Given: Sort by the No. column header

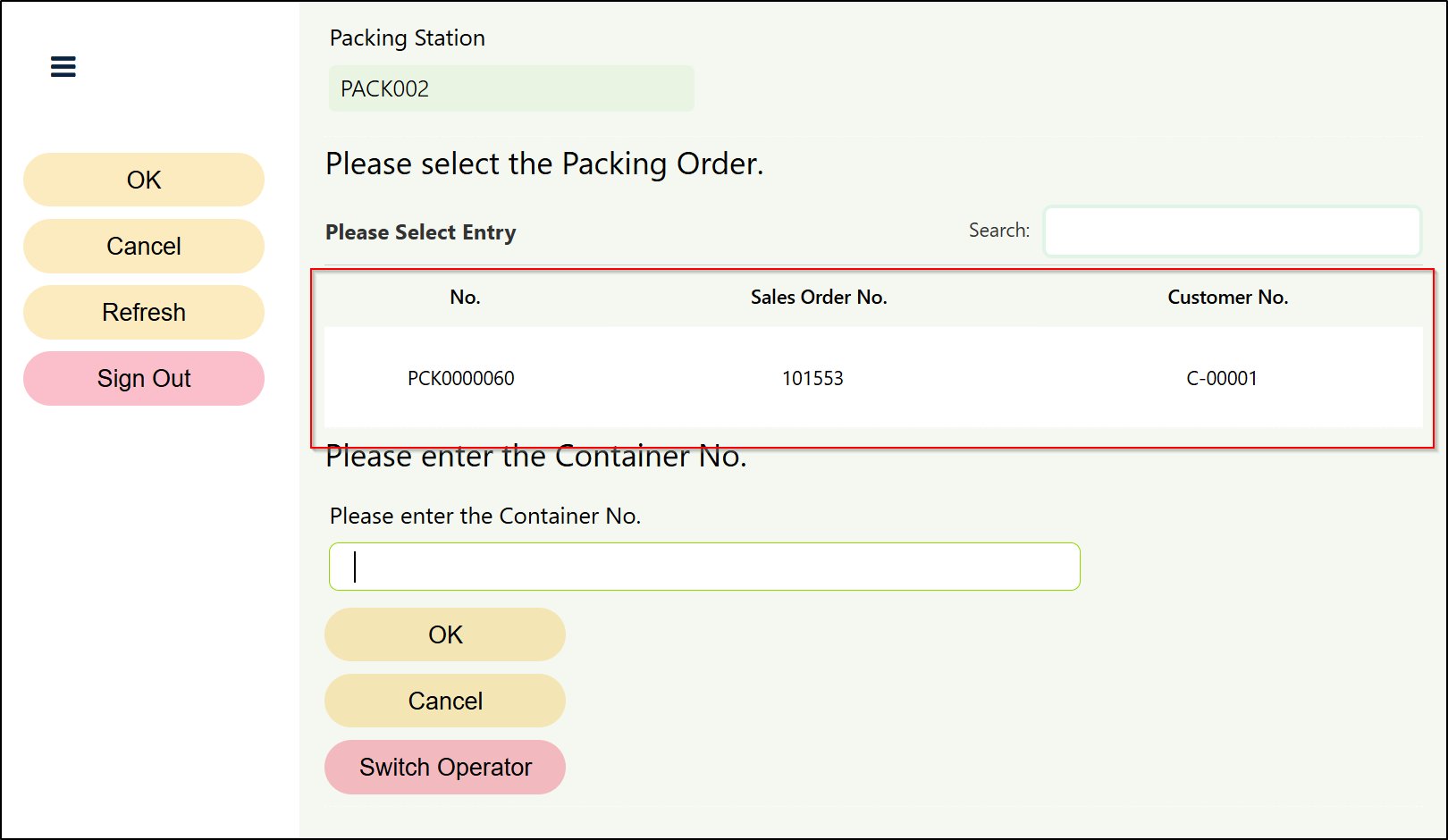Looking at the screenshot, I should [x=465, y=298].
